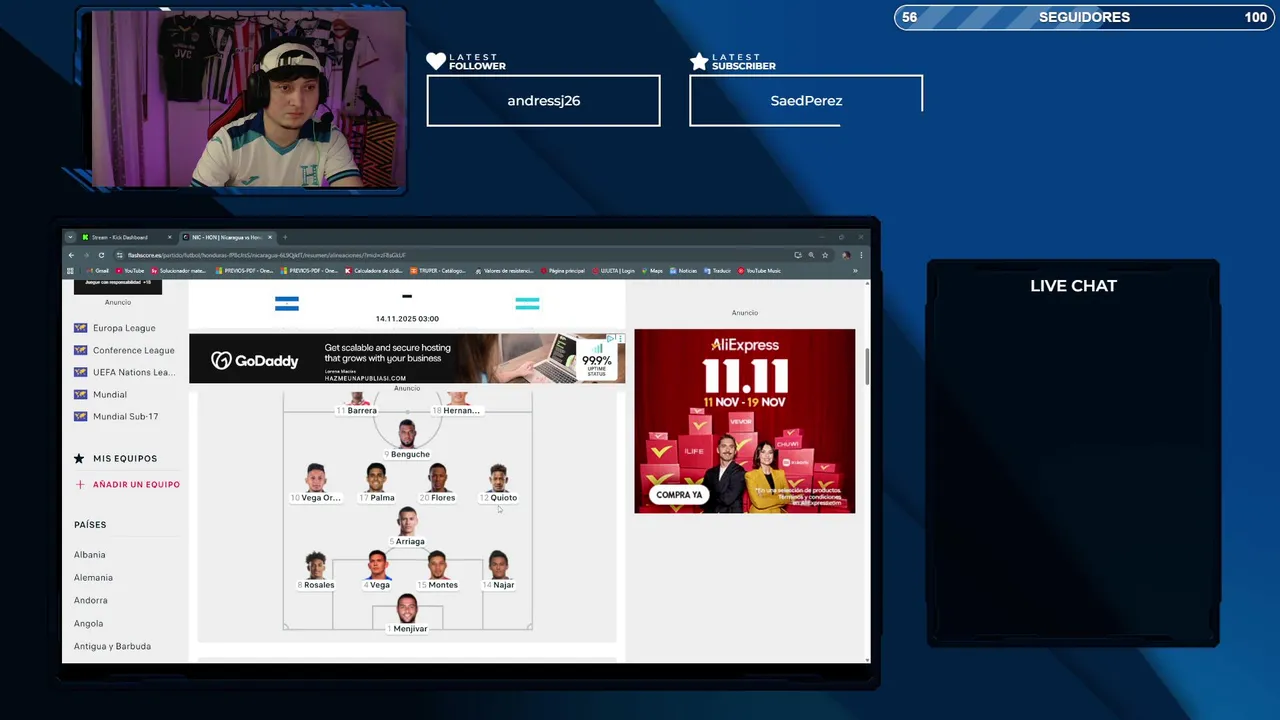
Task: Click the Honduras flag in match header
Action: pyautogui.click(x=527, y=303)
